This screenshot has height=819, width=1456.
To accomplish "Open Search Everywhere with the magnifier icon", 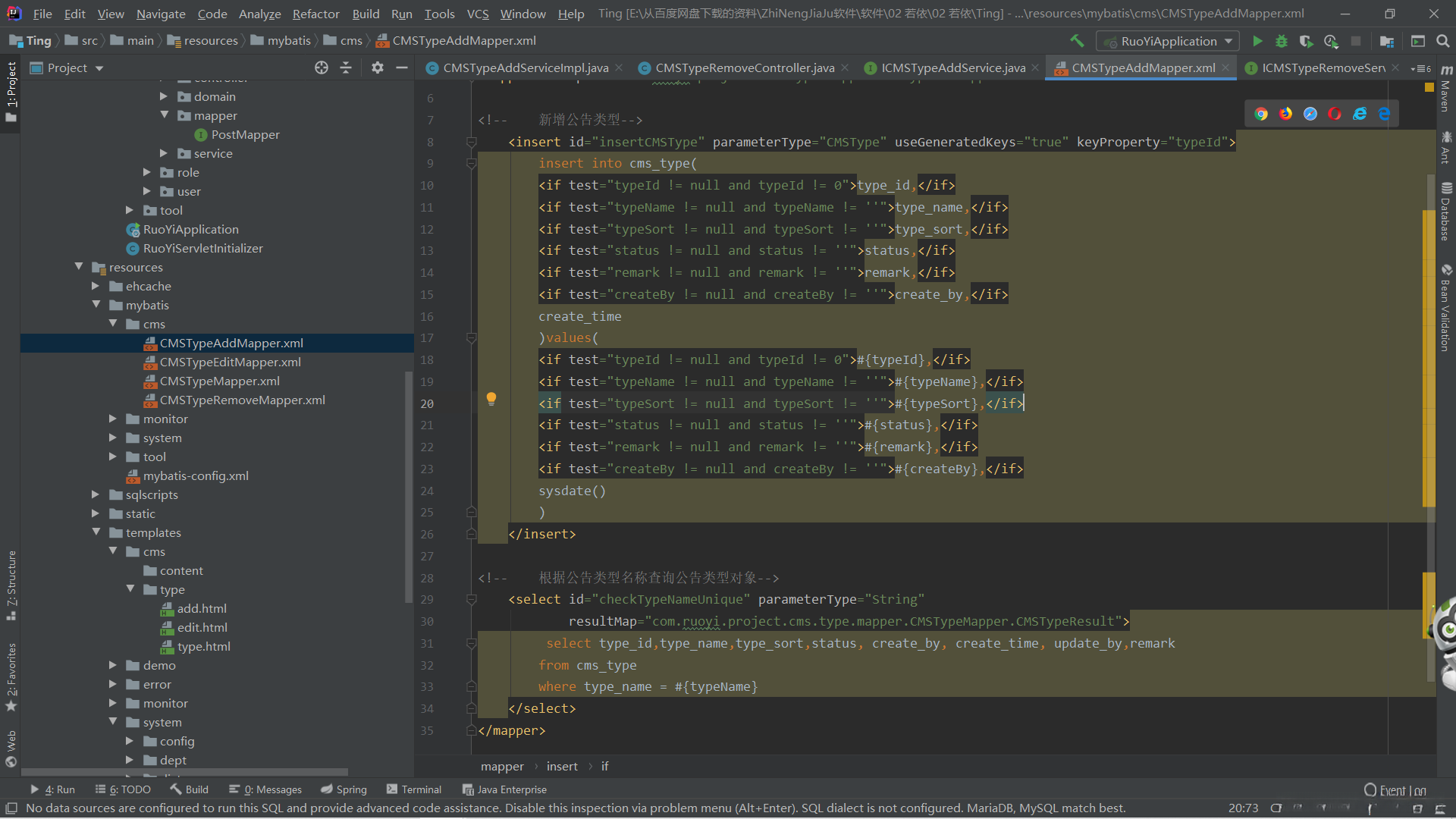I will pyautogui.click(x=1443, y=41).
